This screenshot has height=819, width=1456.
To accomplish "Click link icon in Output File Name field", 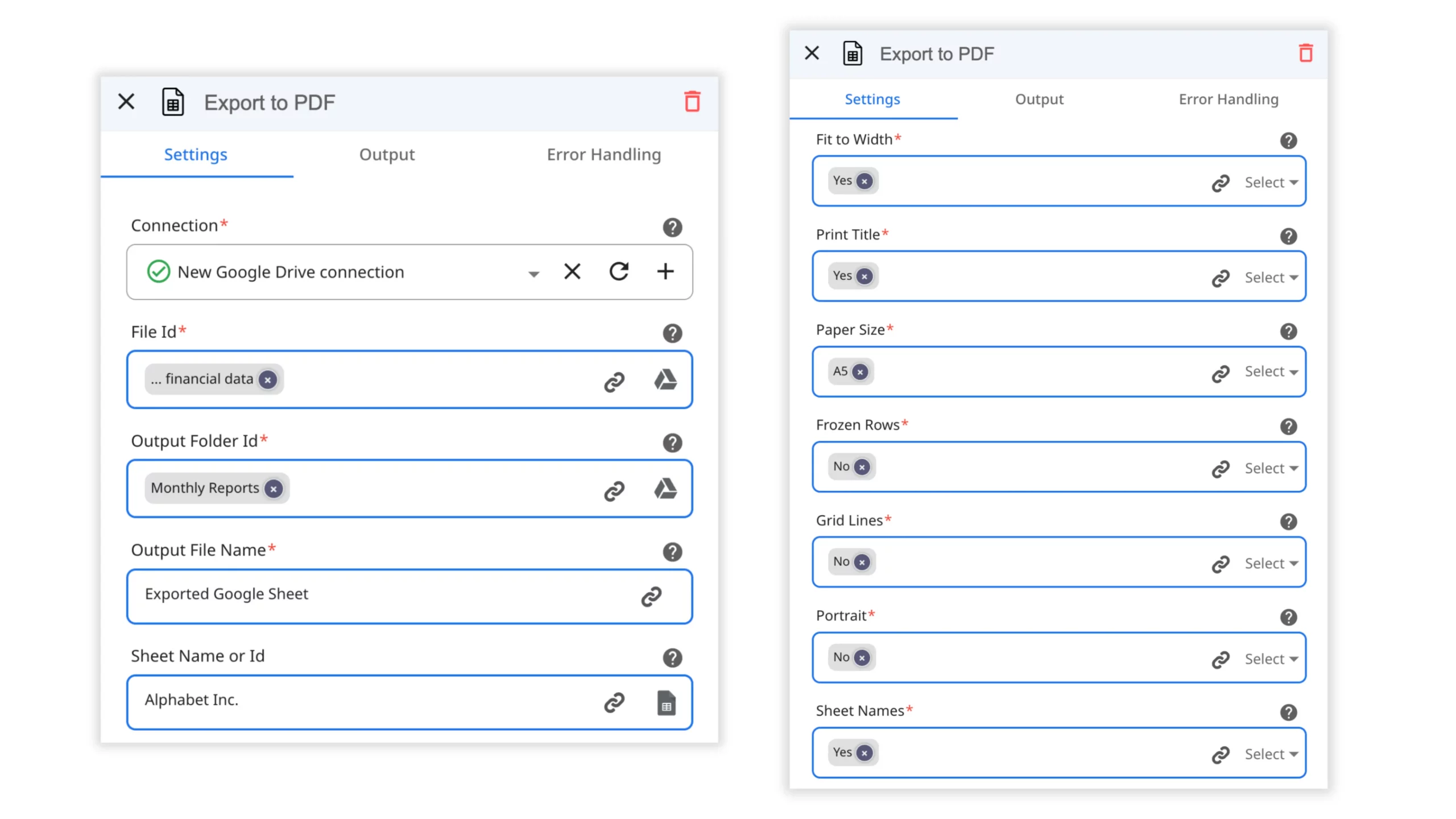I will click(x=651, y=596).
